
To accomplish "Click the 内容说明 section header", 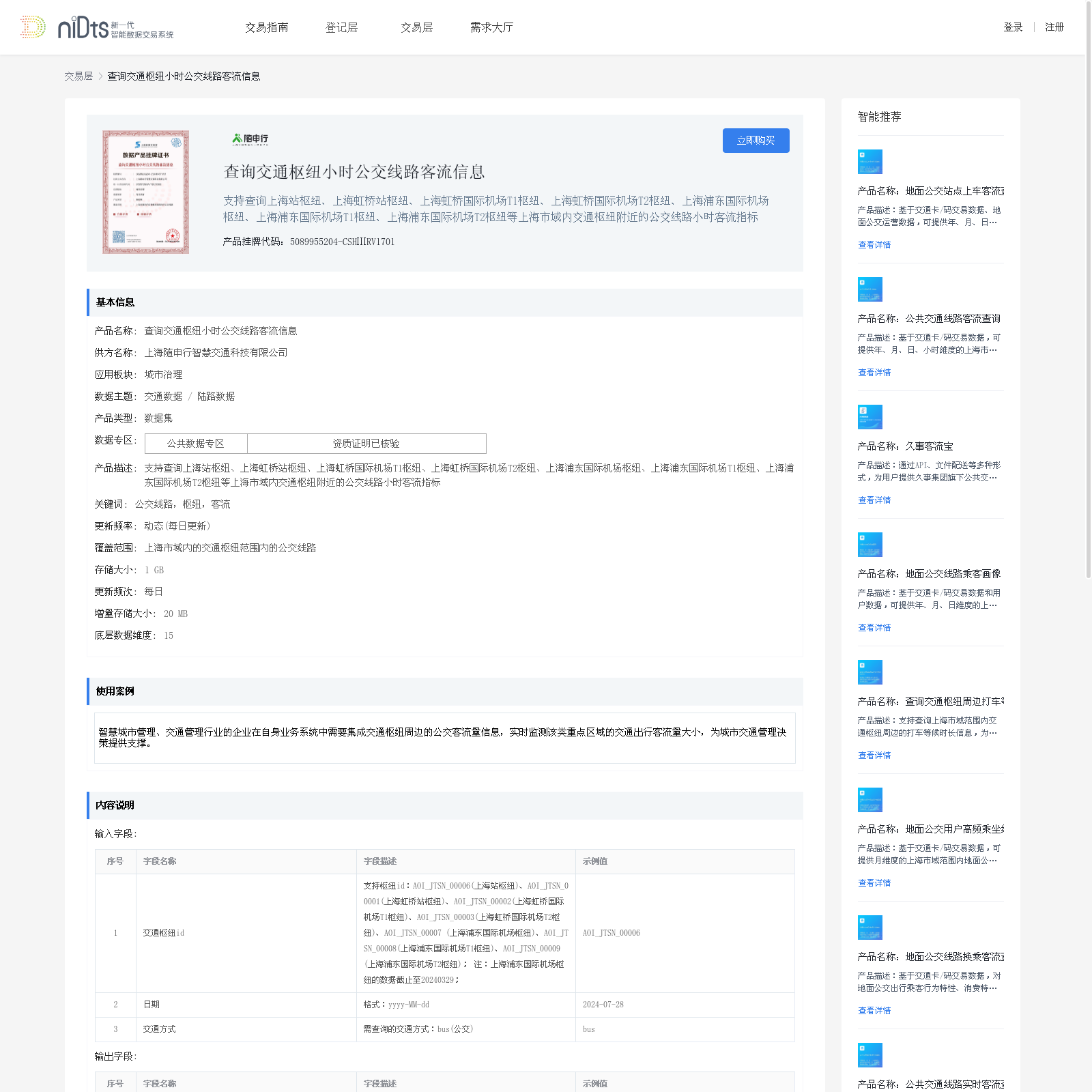I will pos(445,805).
